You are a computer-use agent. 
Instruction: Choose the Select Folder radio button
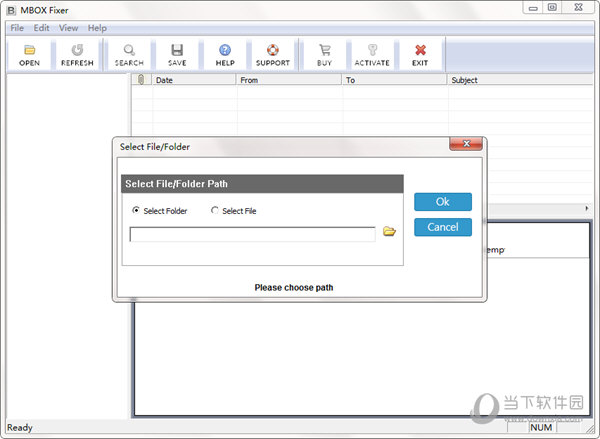pyautogui.click(x=135, y=210)
